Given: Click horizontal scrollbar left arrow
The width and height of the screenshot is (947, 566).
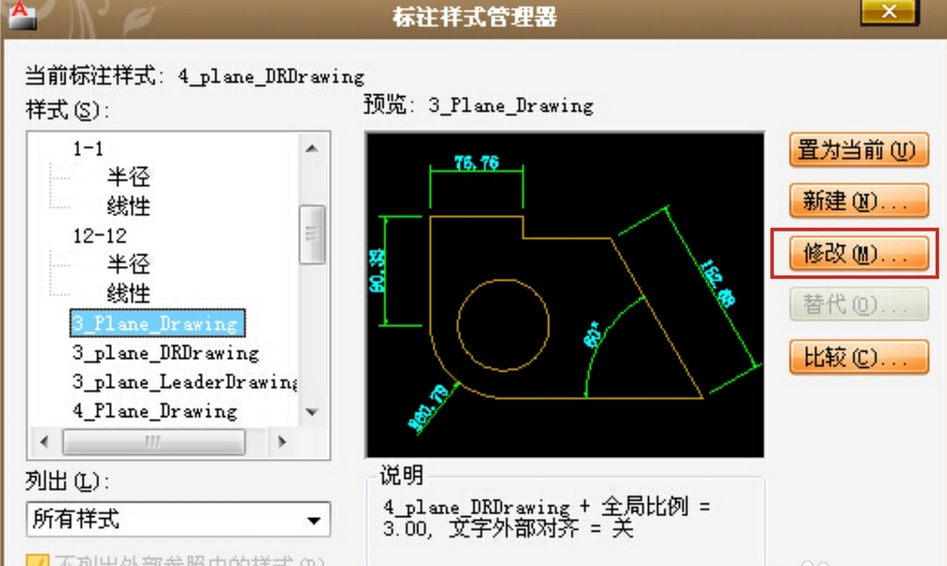Looking at the screenshot, I should [43, 441].
